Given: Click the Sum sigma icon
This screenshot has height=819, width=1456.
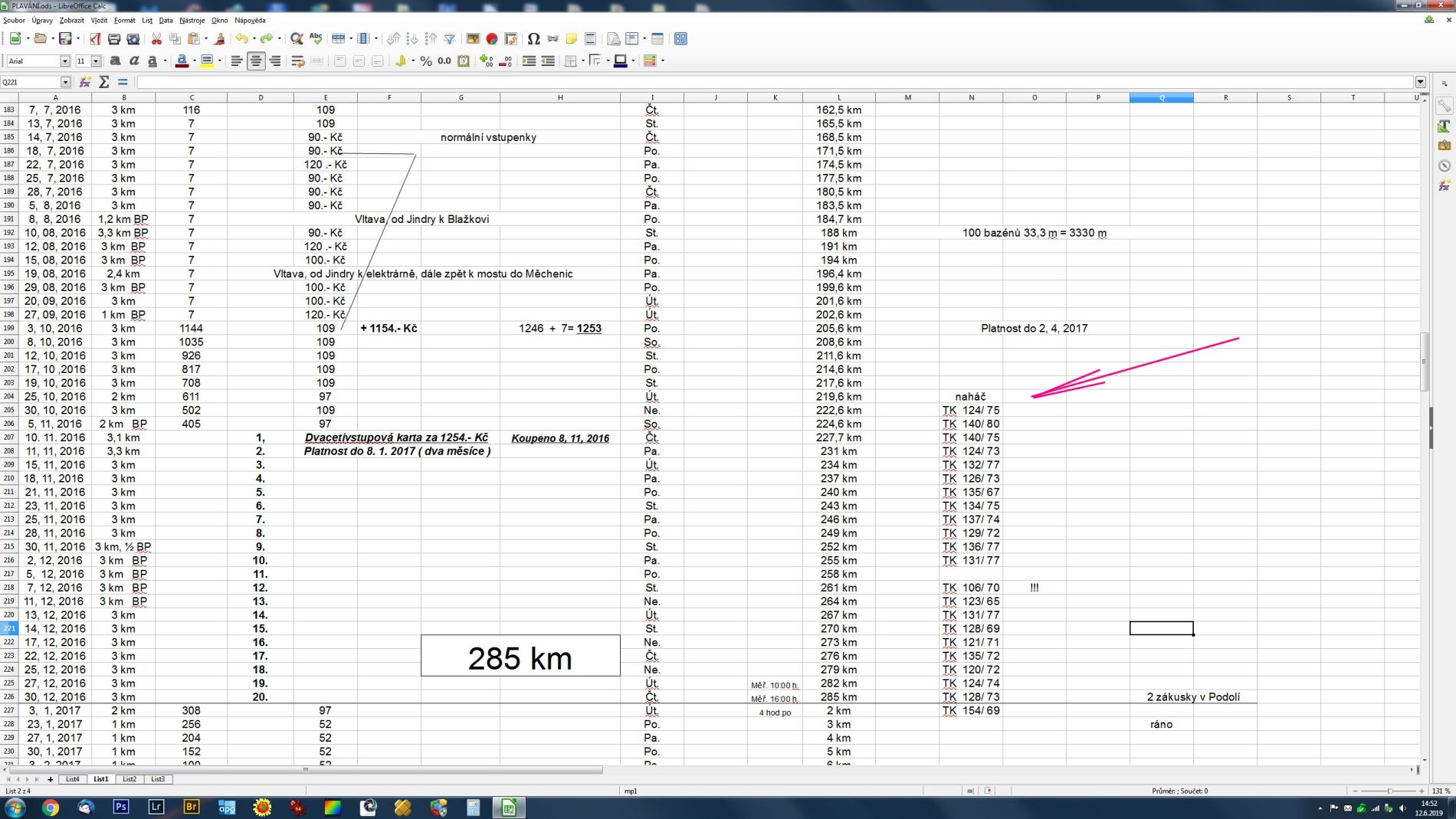Looking at the screenshot, I should pyautogui.click(x=104, y=82).
